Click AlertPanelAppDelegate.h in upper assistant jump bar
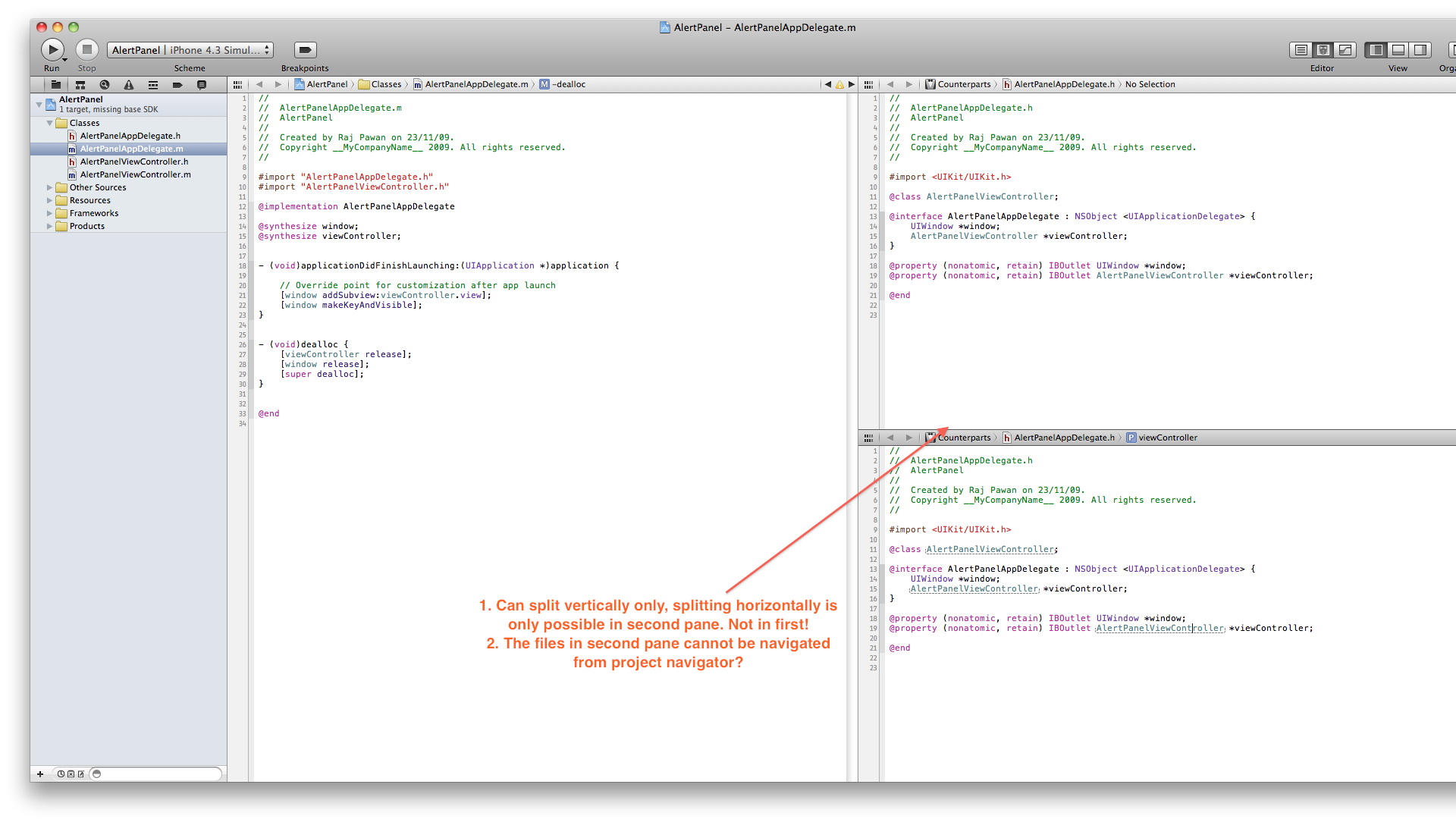 coord(1059,84)
